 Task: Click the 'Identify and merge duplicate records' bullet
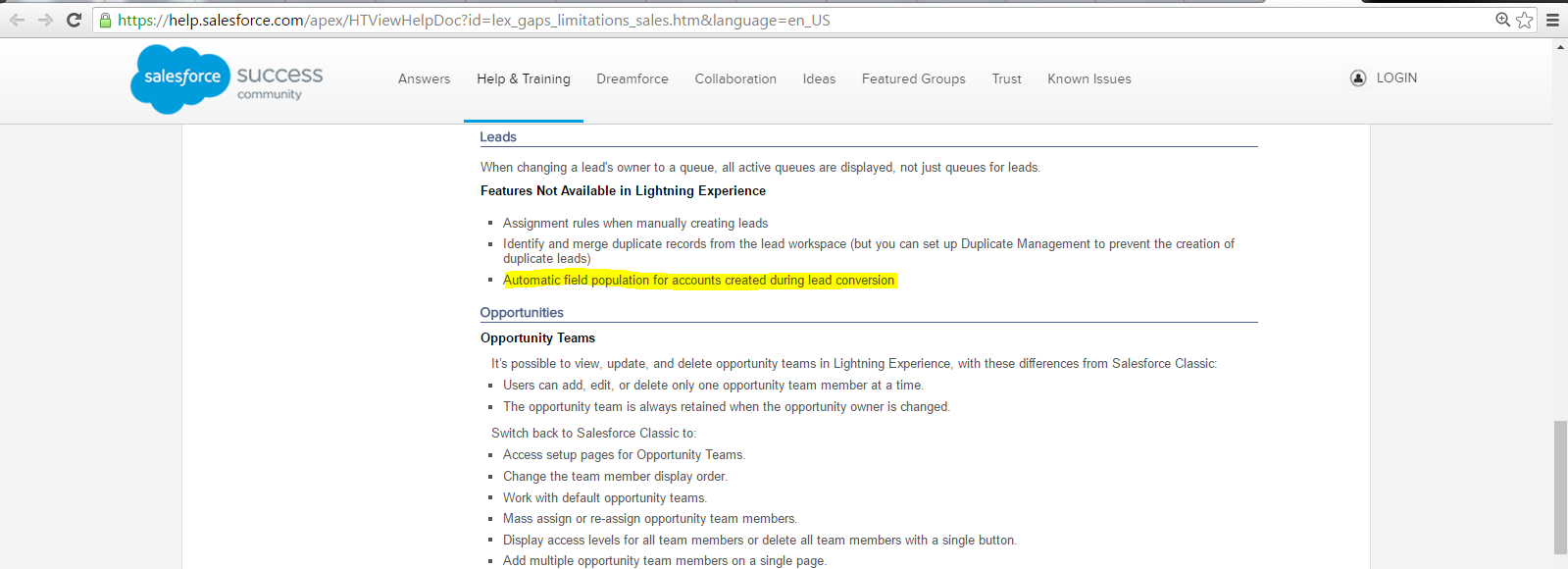pos(869,251)
